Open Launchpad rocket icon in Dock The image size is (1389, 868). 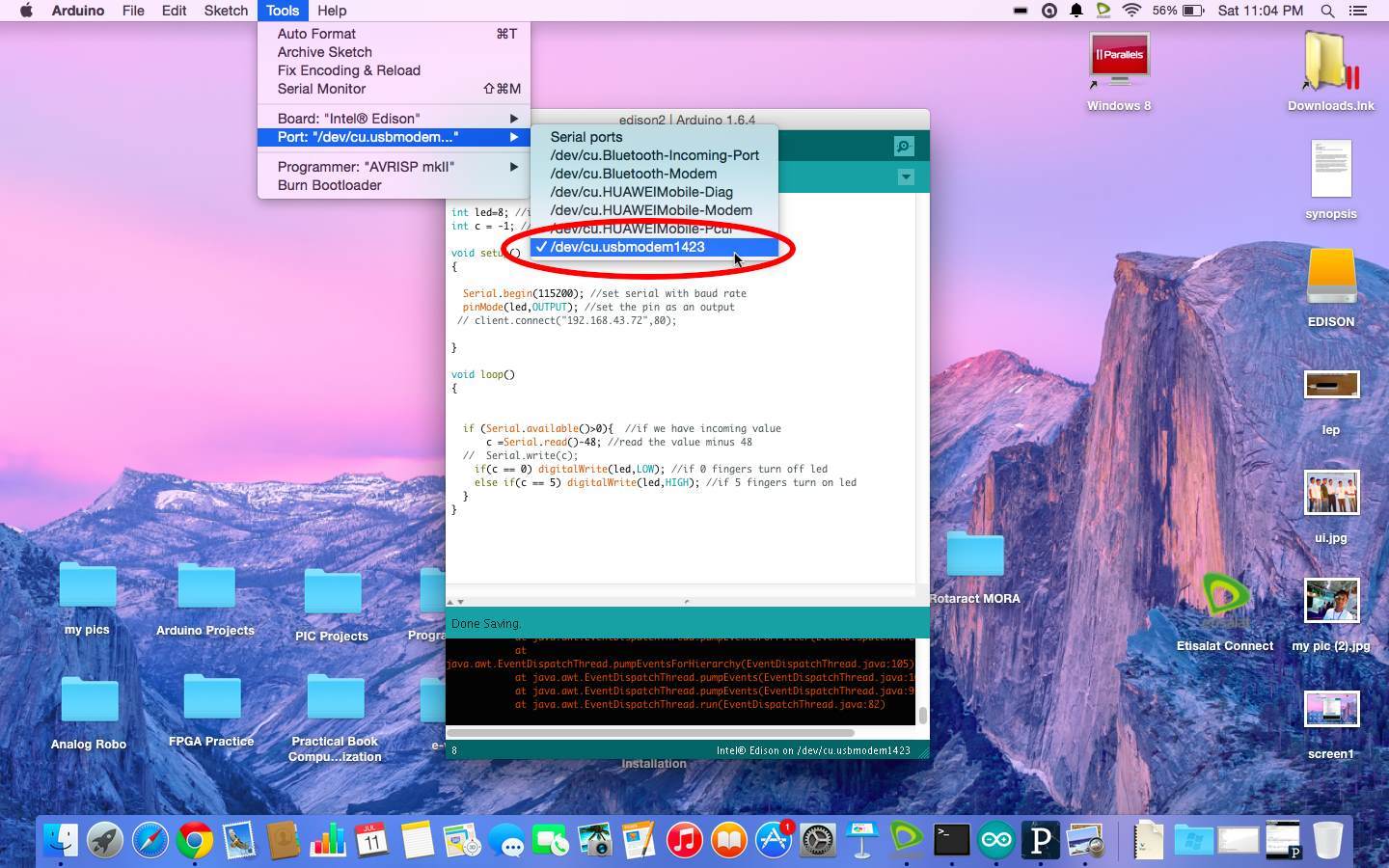pyautogui.click(x=105, y=840)
